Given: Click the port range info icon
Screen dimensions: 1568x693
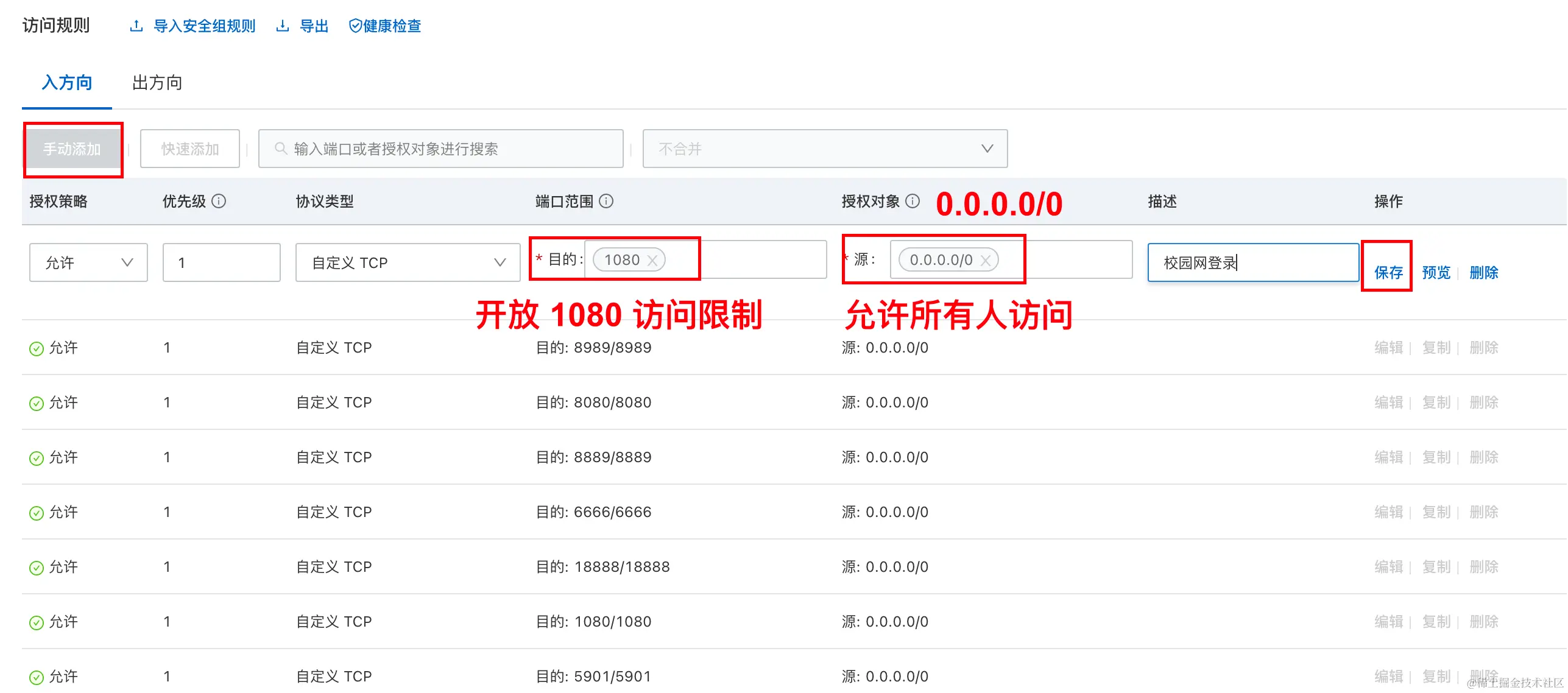Looking at the screenshot, I should pos(606,201).
